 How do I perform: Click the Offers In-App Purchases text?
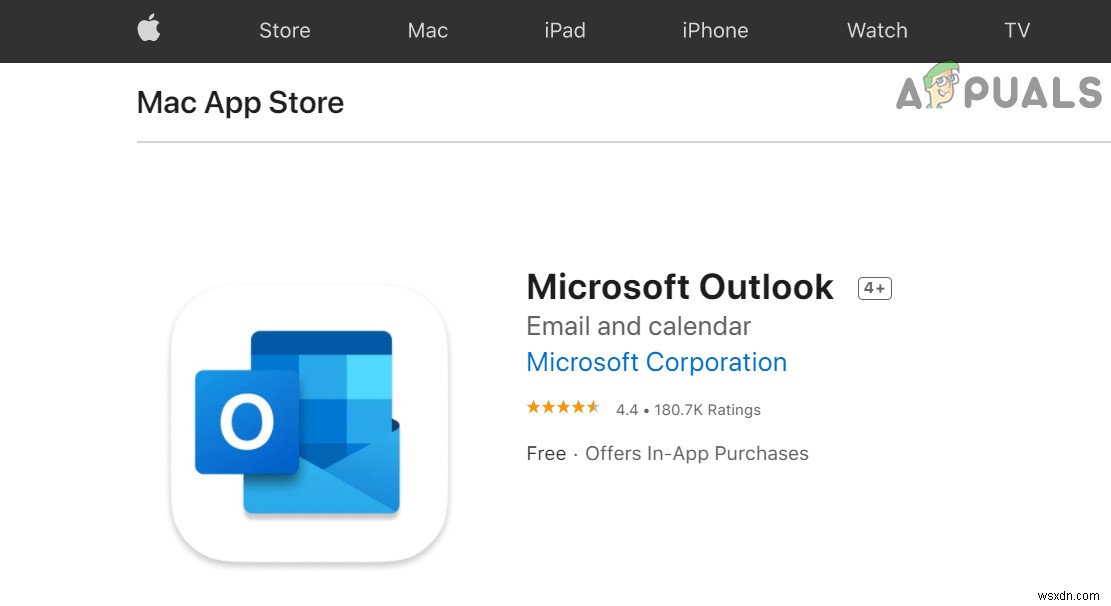point(697,453)
